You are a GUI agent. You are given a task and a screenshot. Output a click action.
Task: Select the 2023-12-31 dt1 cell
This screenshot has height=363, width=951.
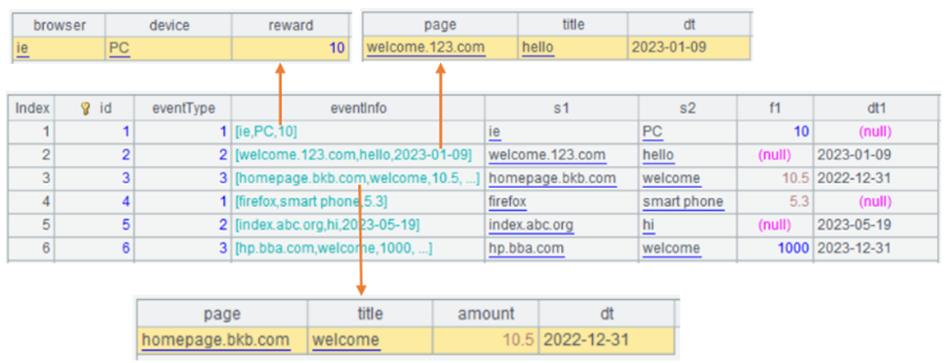(x=876, y=248)
